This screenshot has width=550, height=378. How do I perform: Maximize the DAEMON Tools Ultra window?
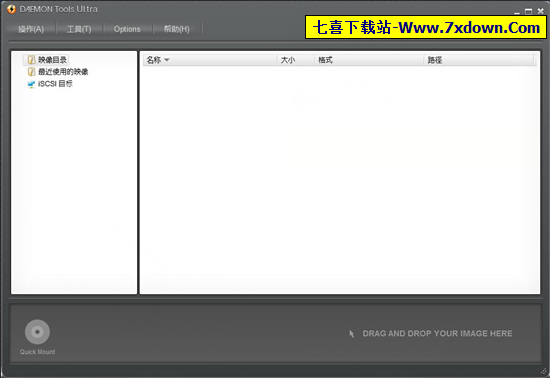click(528, 12)
